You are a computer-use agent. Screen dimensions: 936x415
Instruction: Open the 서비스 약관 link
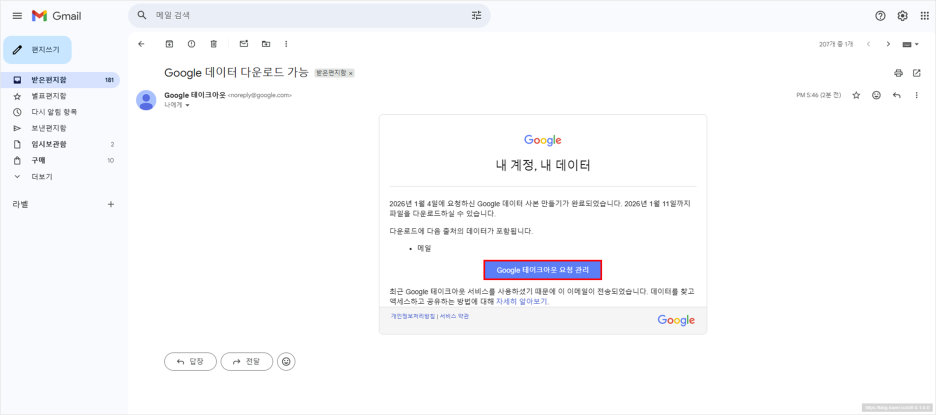click(454, 316)
